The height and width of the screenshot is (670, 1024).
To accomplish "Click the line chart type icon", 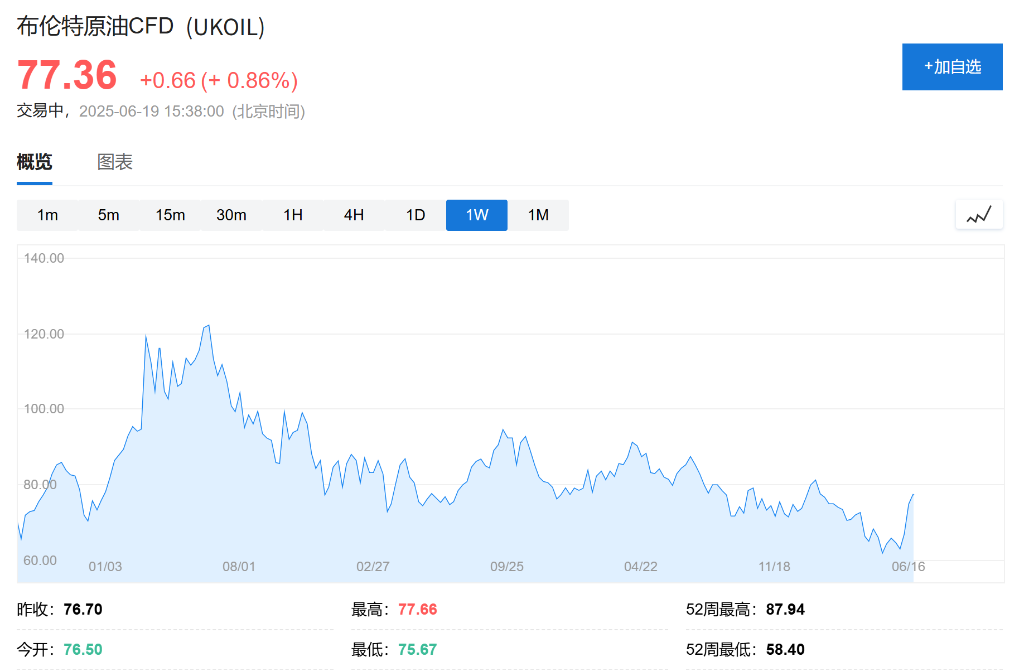I will [x=978, y=215].
